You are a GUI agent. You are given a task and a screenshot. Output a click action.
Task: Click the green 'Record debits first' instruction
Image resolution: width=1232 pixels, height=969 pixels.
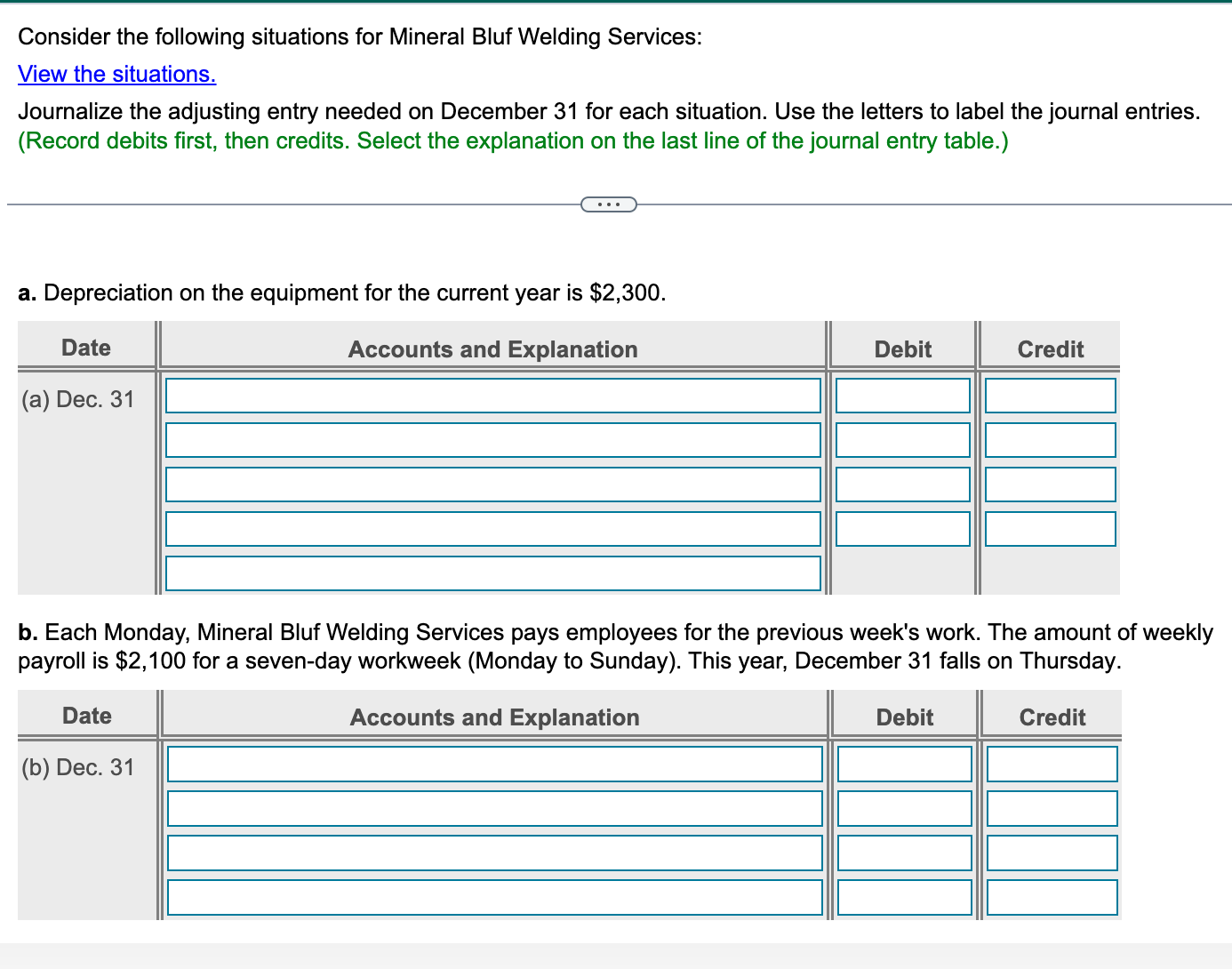(514, 141)
